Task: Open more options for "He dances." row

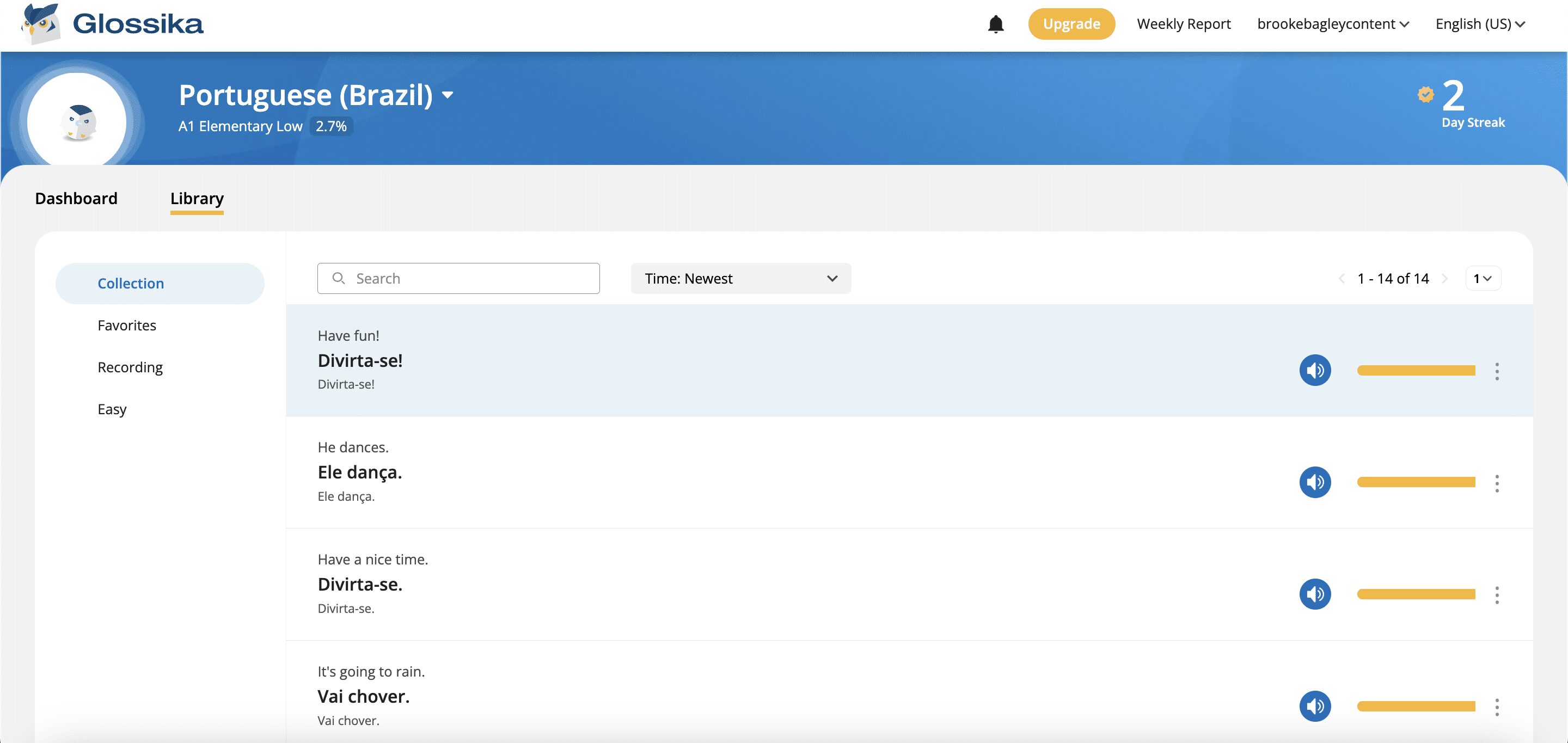Action: pyautogui.click(x=1497, y=483)
